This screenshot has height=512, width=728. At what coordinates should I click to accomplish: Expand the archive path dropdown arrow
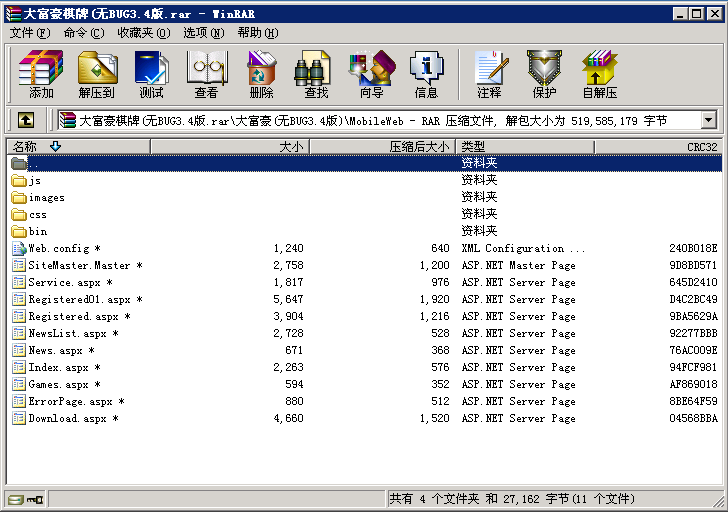709,120
